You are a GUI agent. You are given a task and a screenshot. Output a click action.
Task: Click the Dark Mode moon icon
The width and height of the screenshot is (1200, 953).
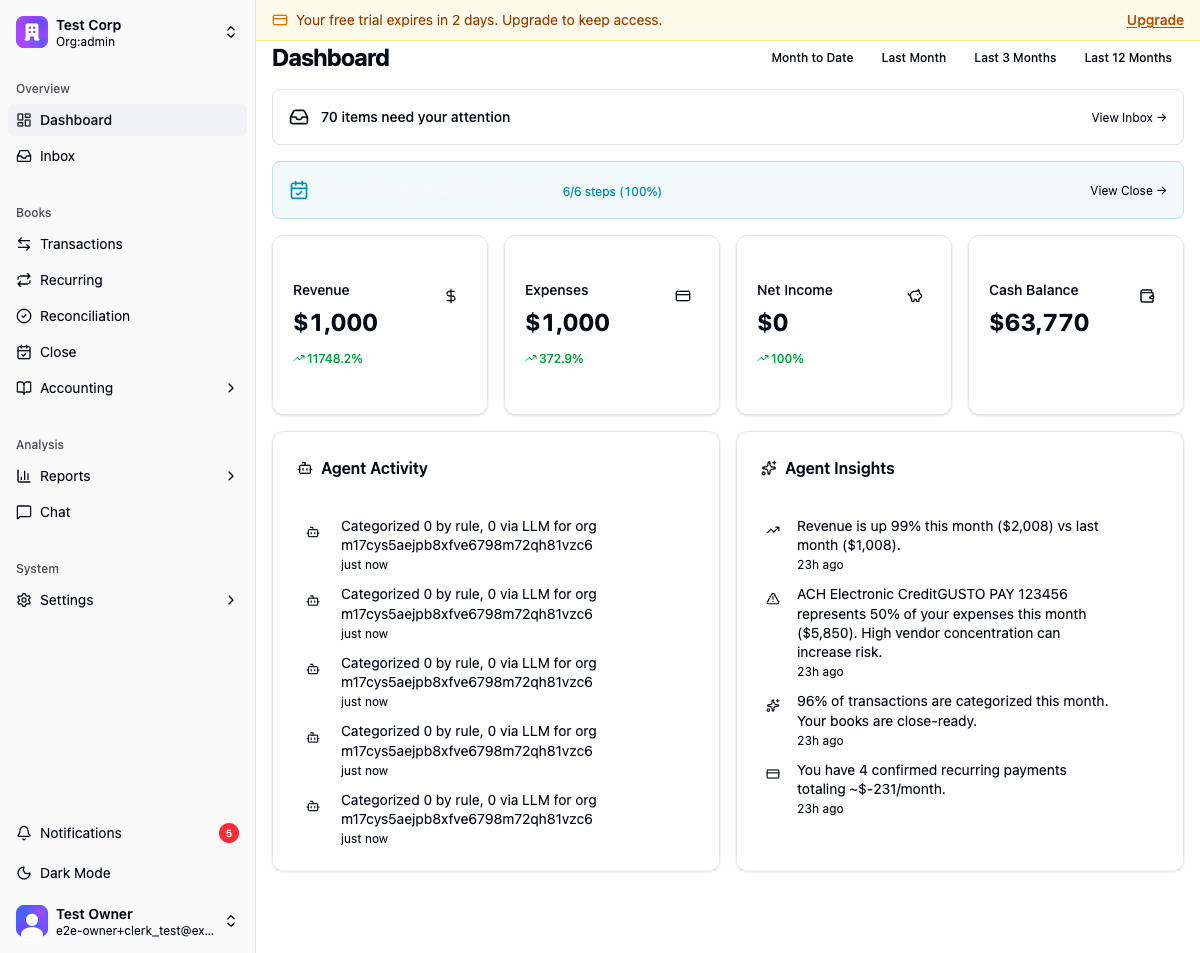tap(24, 873)
